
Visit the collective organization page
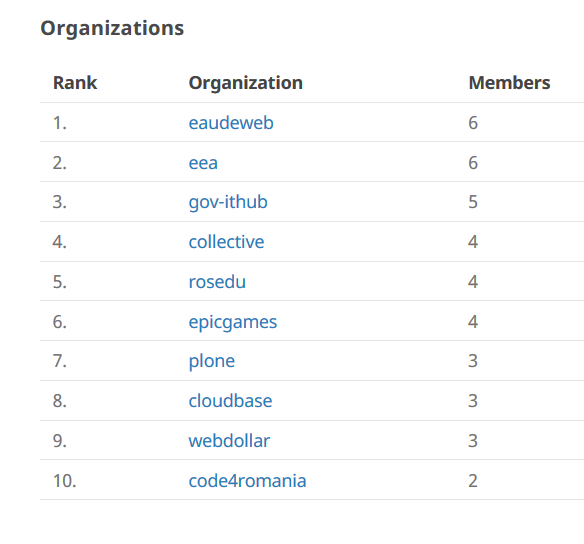(226, 242)
